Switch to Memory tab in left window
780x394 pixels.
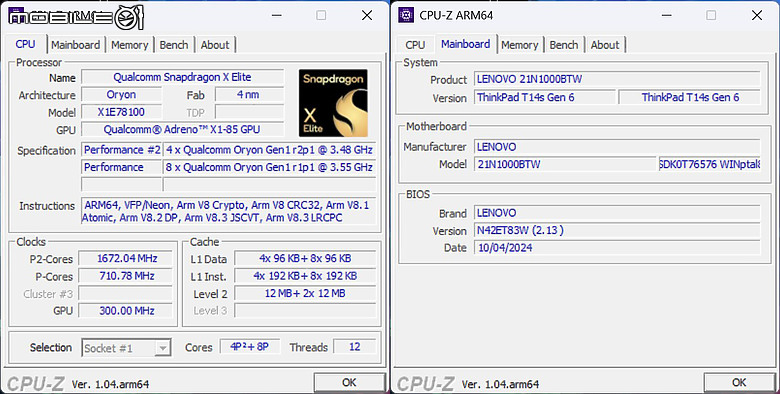click(x=129, y=45)
